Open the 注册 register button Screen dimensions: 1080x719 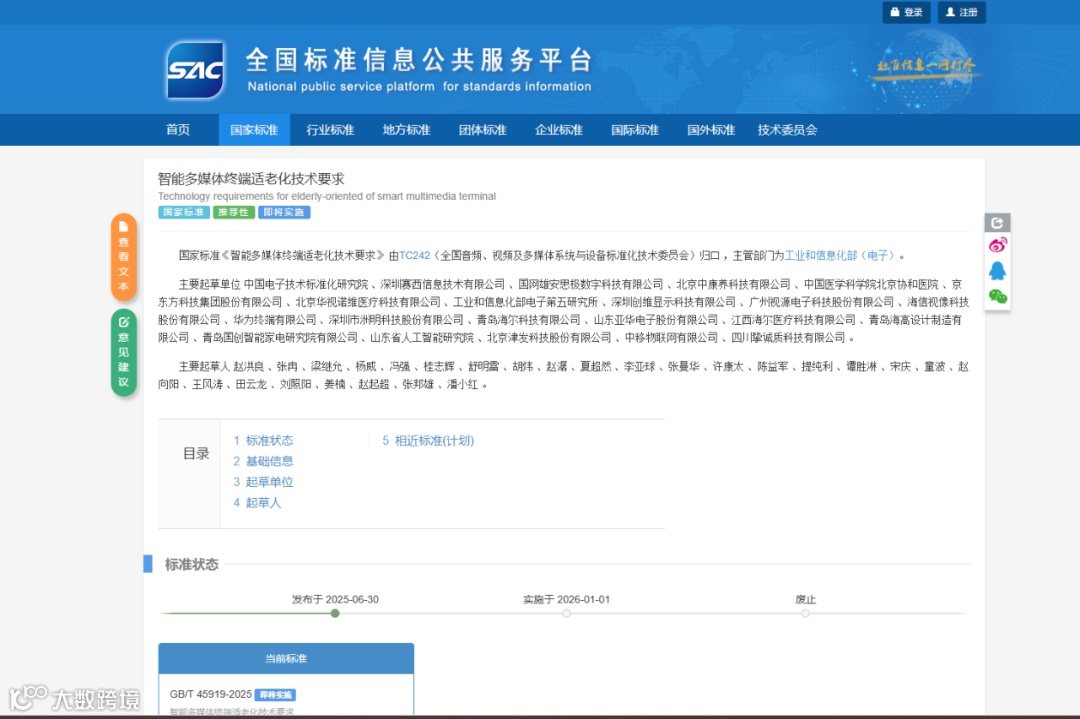[x=962, y=12]
